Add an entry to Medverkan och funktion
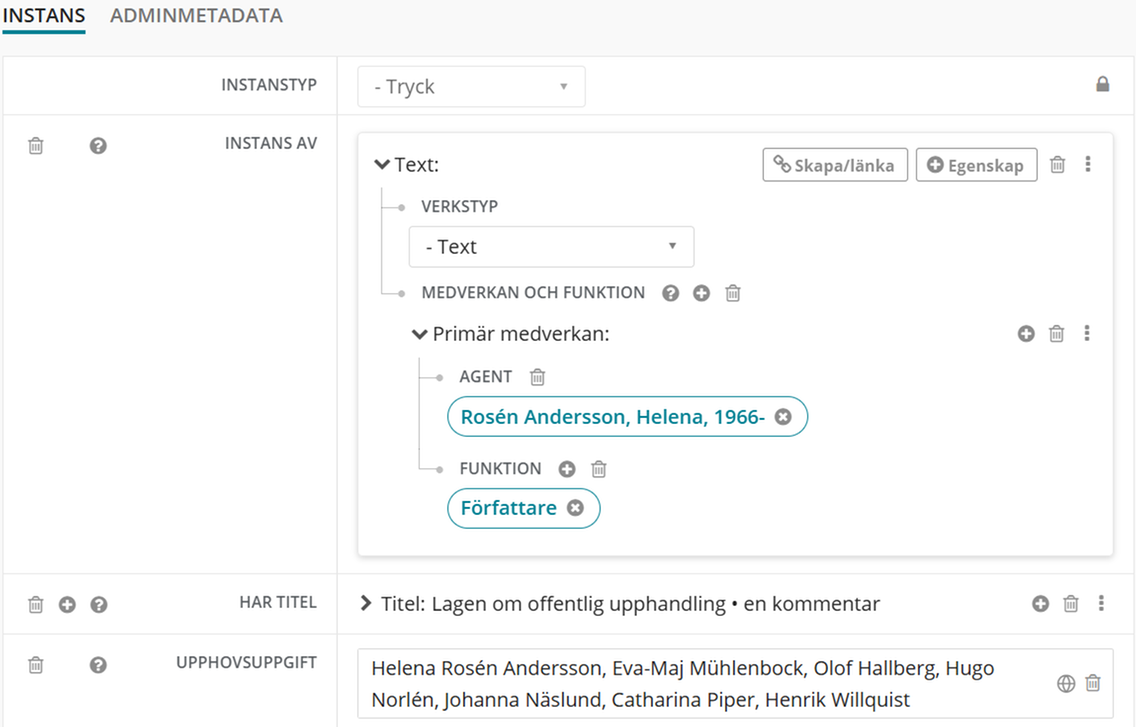Image resolution: width=1136 pixels, height=727 pixels. click(x=702, y=293)
